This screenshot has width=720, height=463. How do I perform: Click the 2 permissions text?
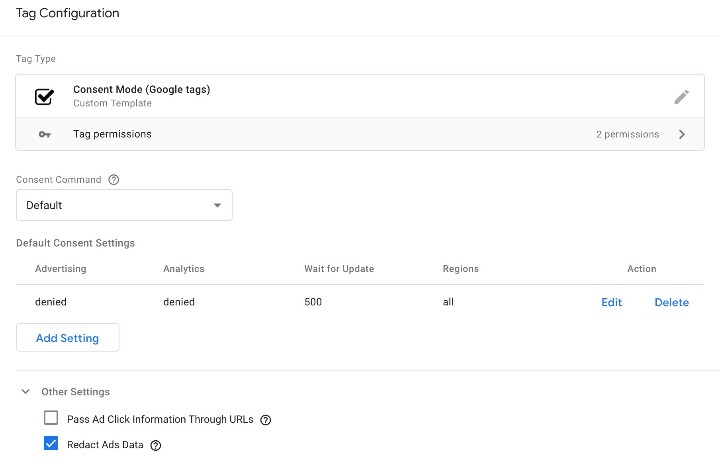627,134
